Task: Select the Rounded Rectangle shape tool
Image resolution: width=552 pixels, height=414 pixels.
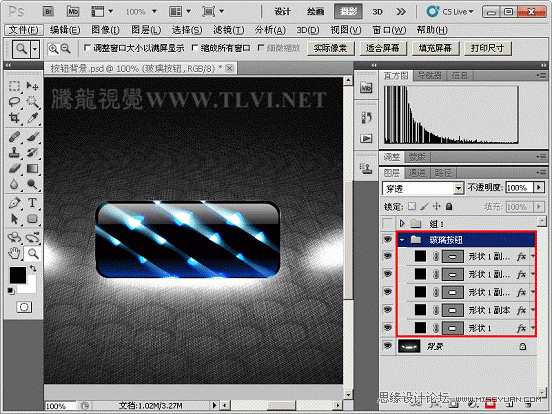Action: coord(33,219)
